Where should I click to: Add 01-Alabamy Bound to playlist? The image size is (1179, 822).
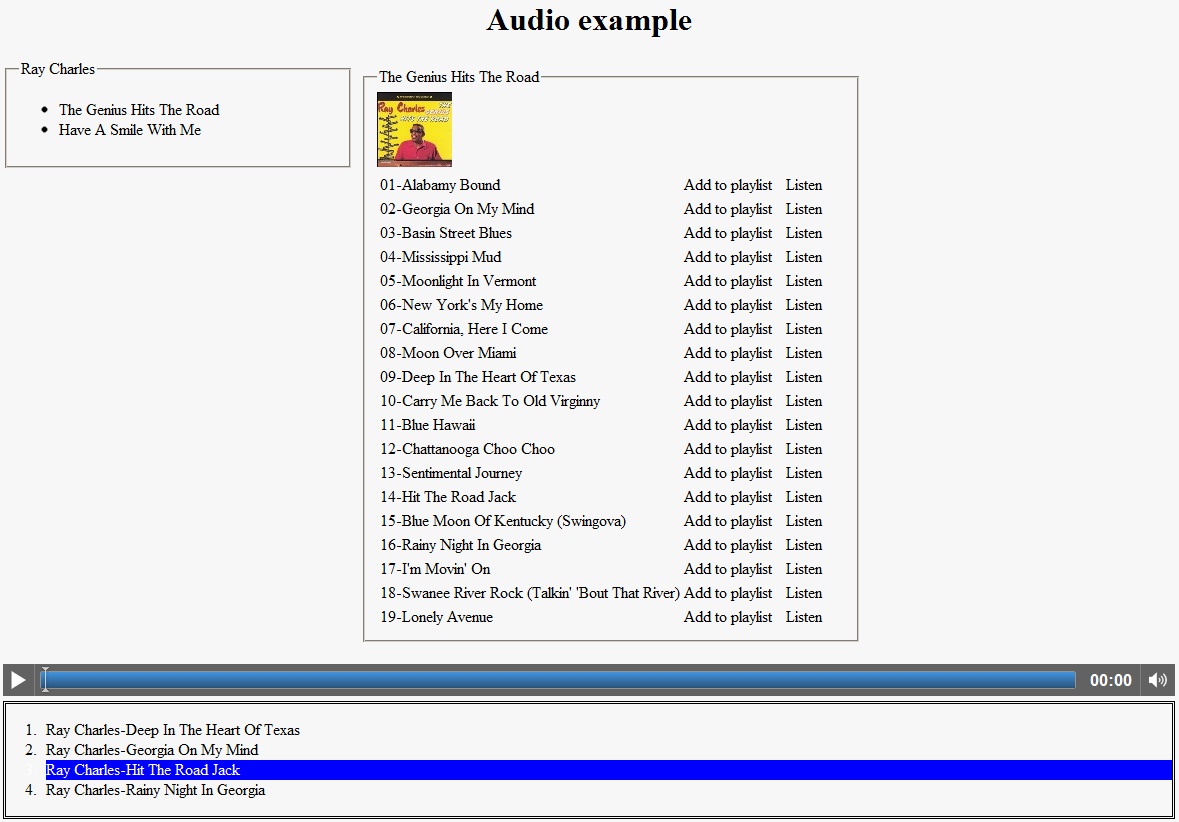[x=728, y=185]
